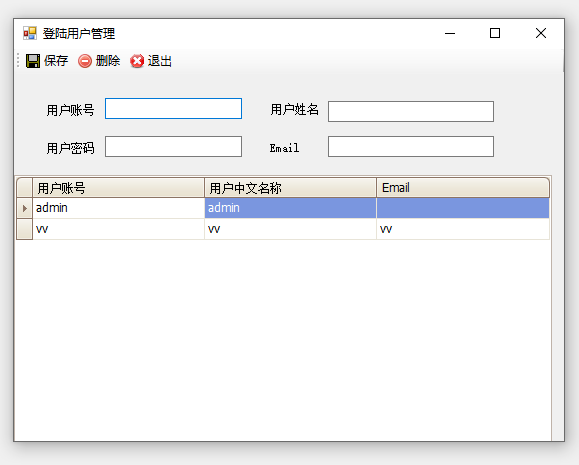Click the toolbar drag grip handle
579x465 pixels.
(x=18, y=61)
